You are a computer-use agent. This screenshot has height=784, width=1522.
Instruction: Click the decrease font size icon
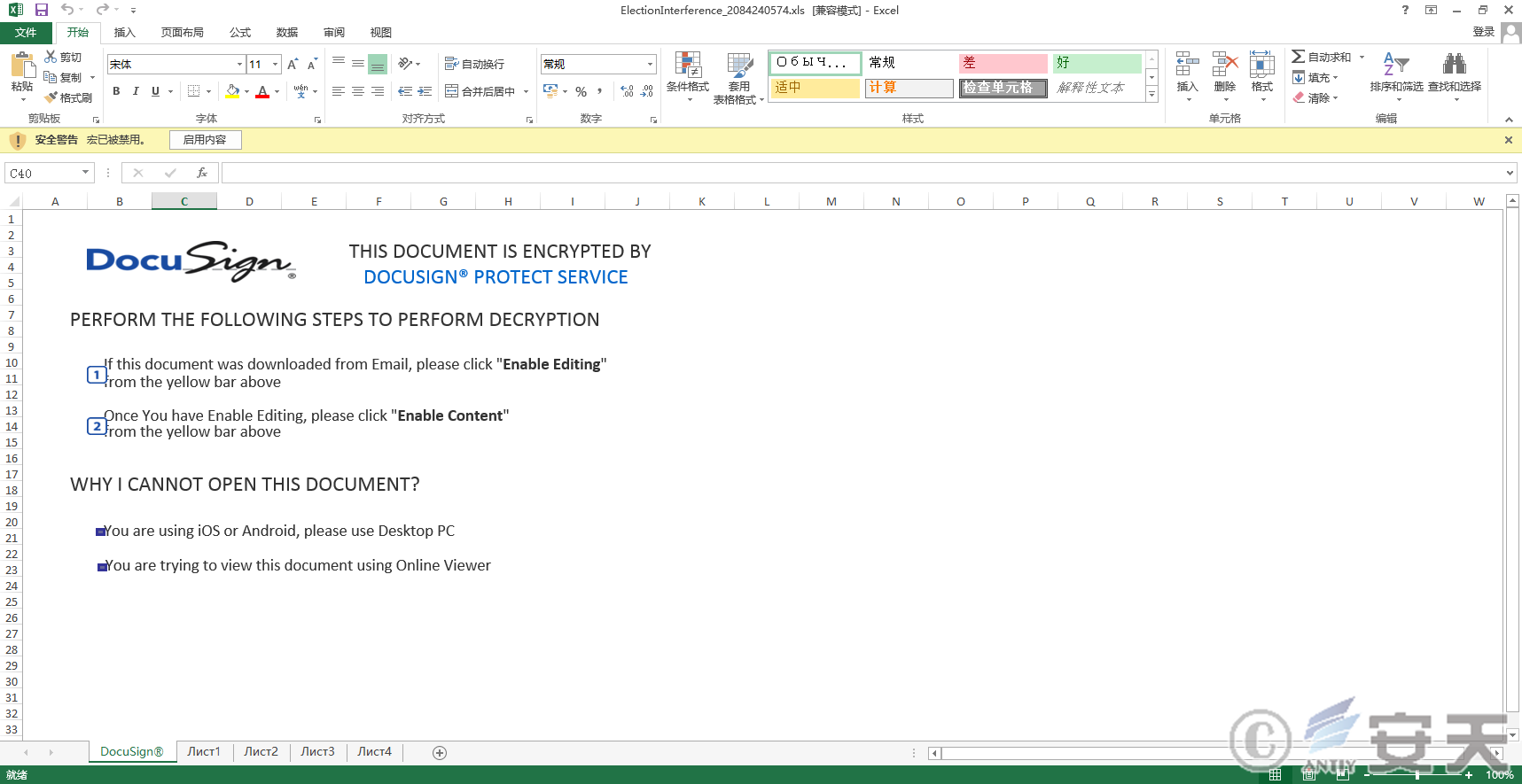[312, 64]
